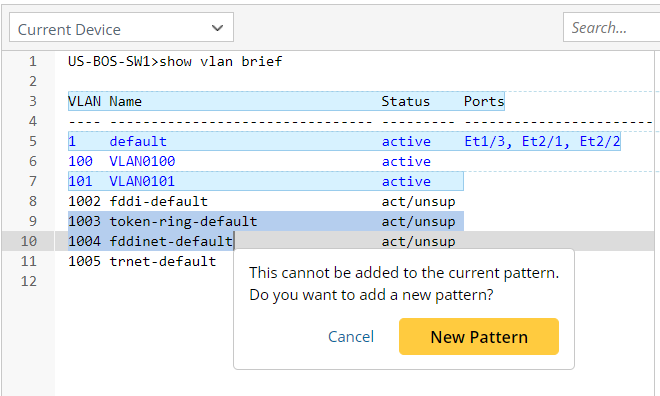
Task: Click act/unsup status on line 8
Action: [418, 202]
